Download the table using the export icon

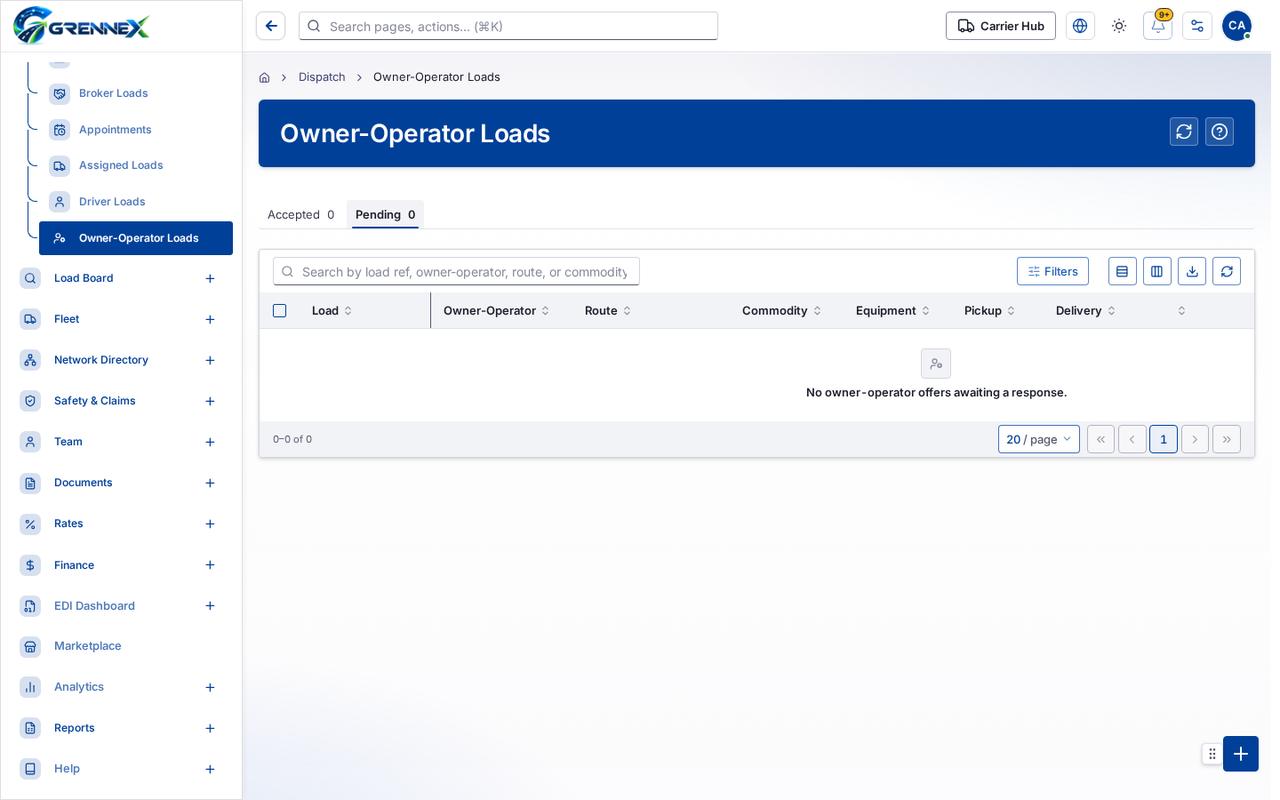1191,271
